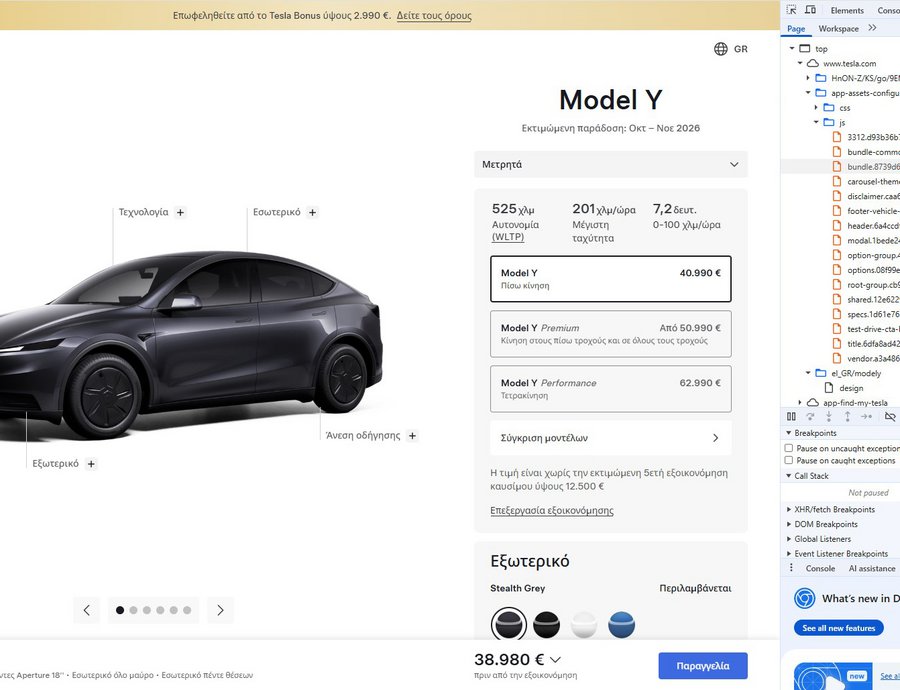Open the Elements tab in DevTools
The height and width of the screenshot is (690, 900).
click(x=847, y=10)
